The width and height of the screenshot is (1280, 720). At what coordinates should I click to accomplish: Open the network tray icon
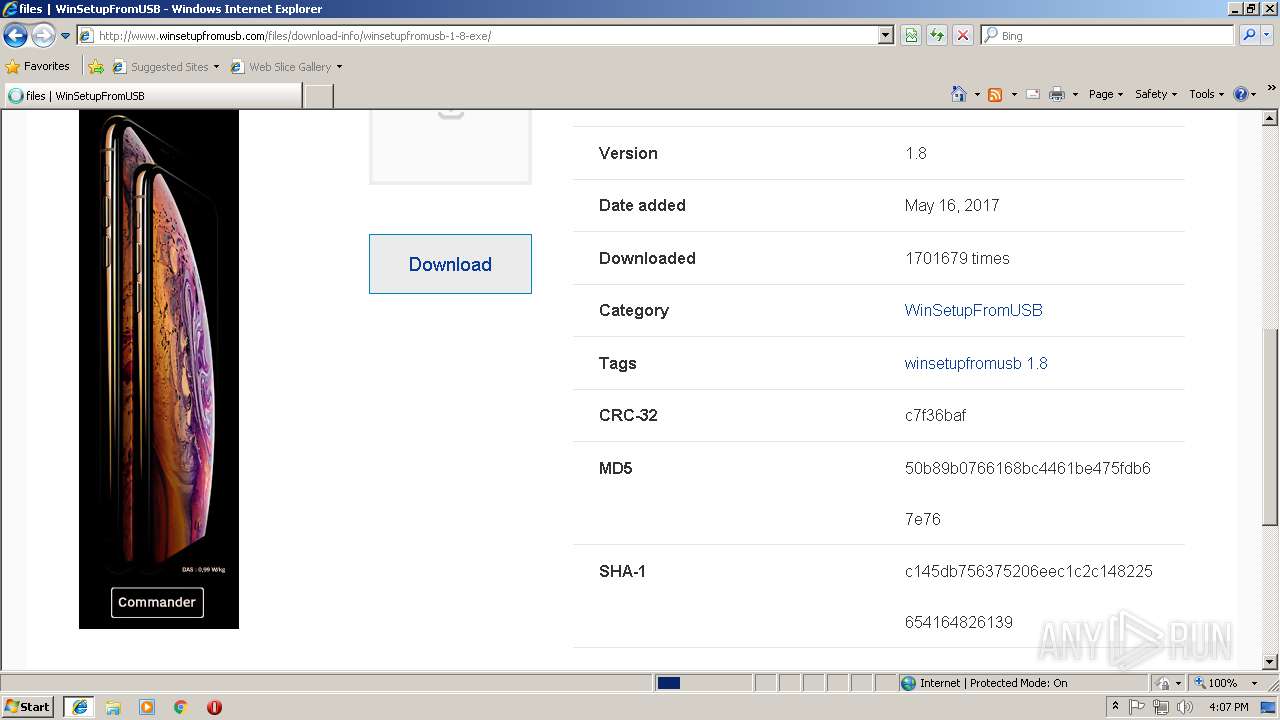point(1161,707)
